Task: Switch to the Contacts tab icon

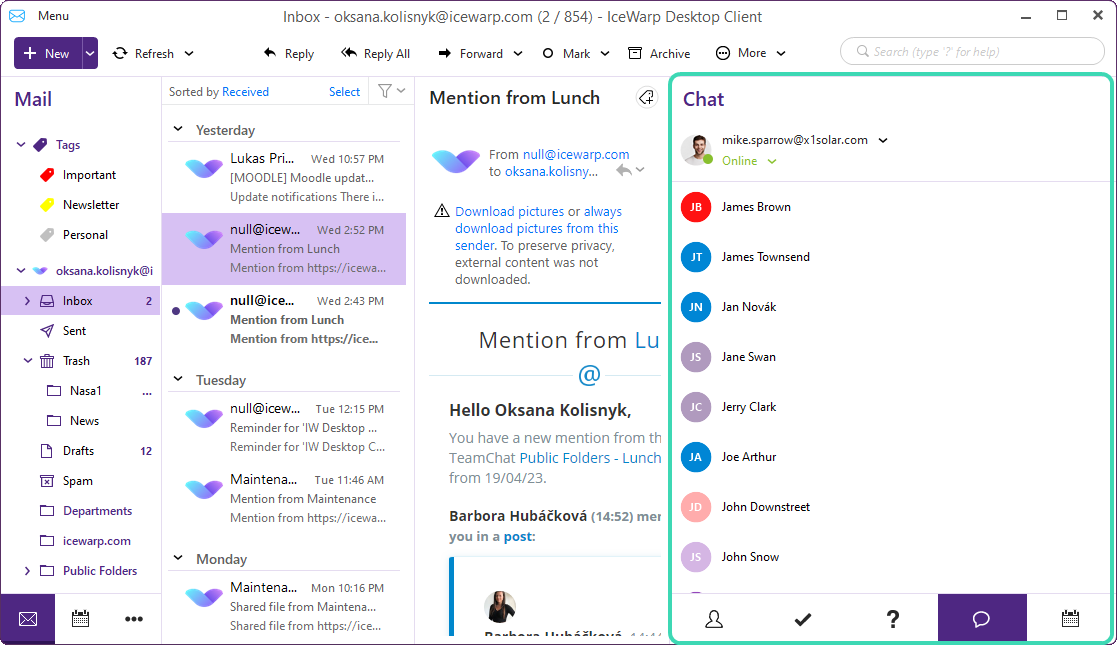Action: coord(714,619)
